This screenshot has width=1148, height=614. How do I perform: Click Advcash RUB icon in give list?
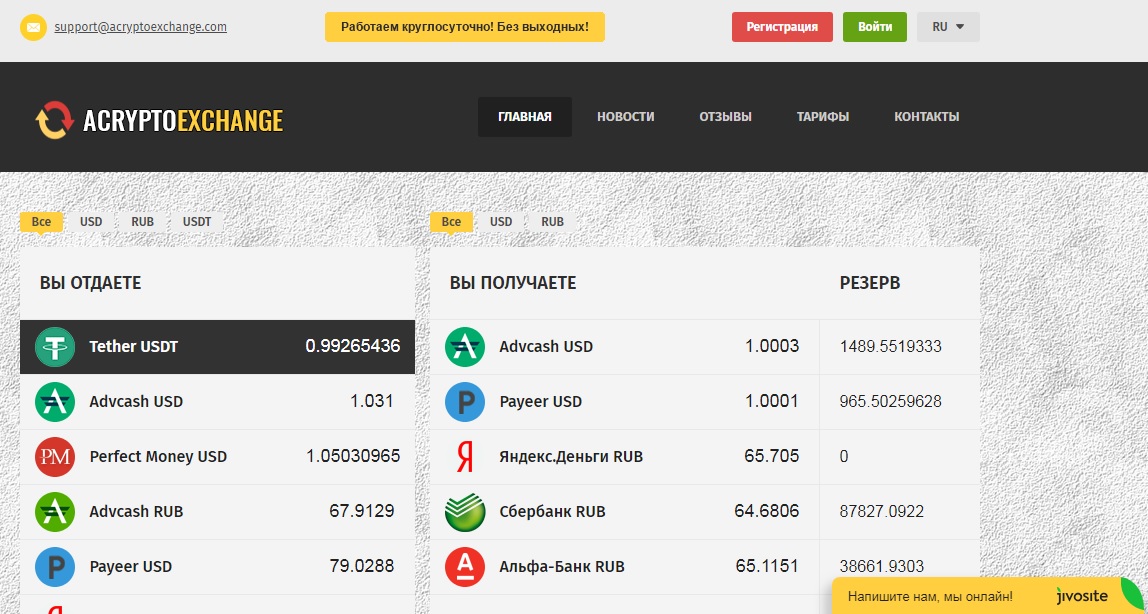pos(55,512)
